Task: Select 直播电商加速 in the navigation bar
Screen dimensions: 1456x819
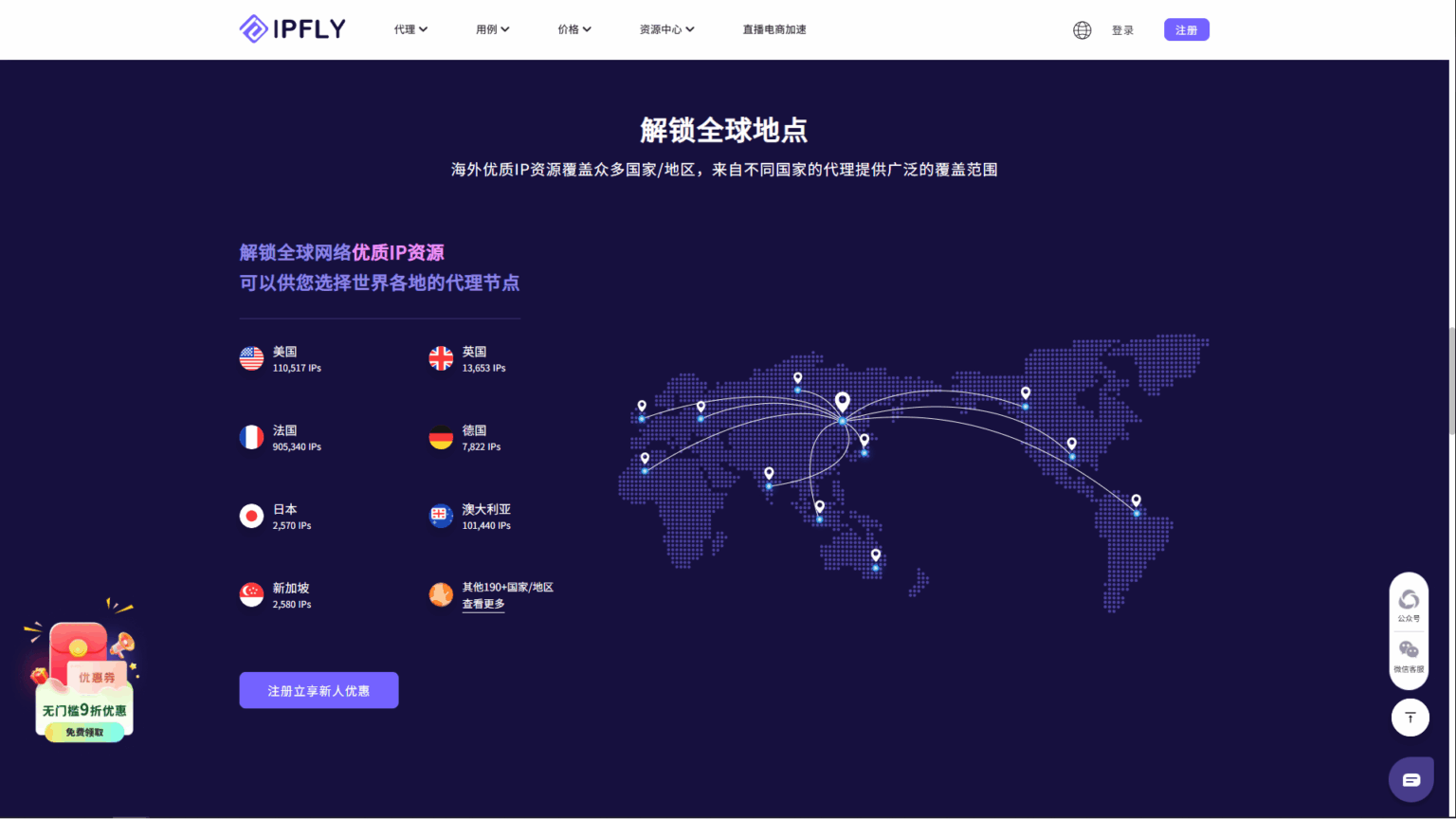Action: pyautogui.click(x=774, y=28)
